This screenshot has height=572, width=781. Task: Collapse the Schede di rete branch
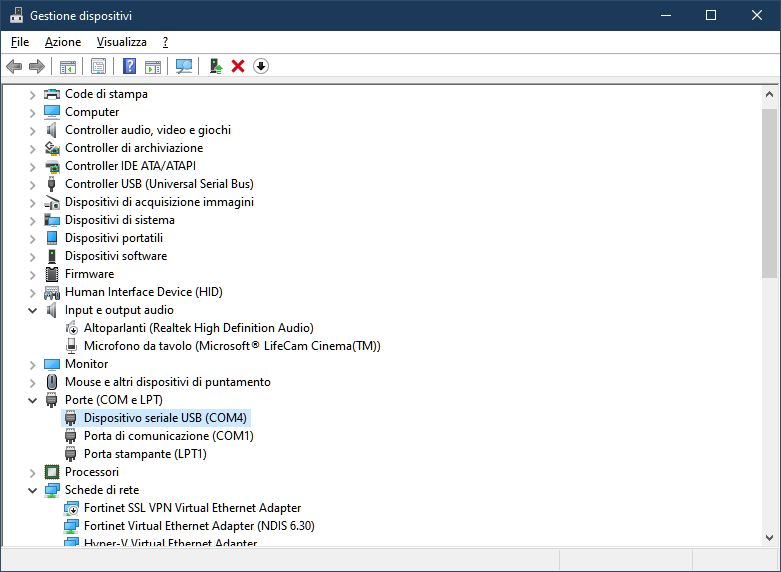(32, 490)
